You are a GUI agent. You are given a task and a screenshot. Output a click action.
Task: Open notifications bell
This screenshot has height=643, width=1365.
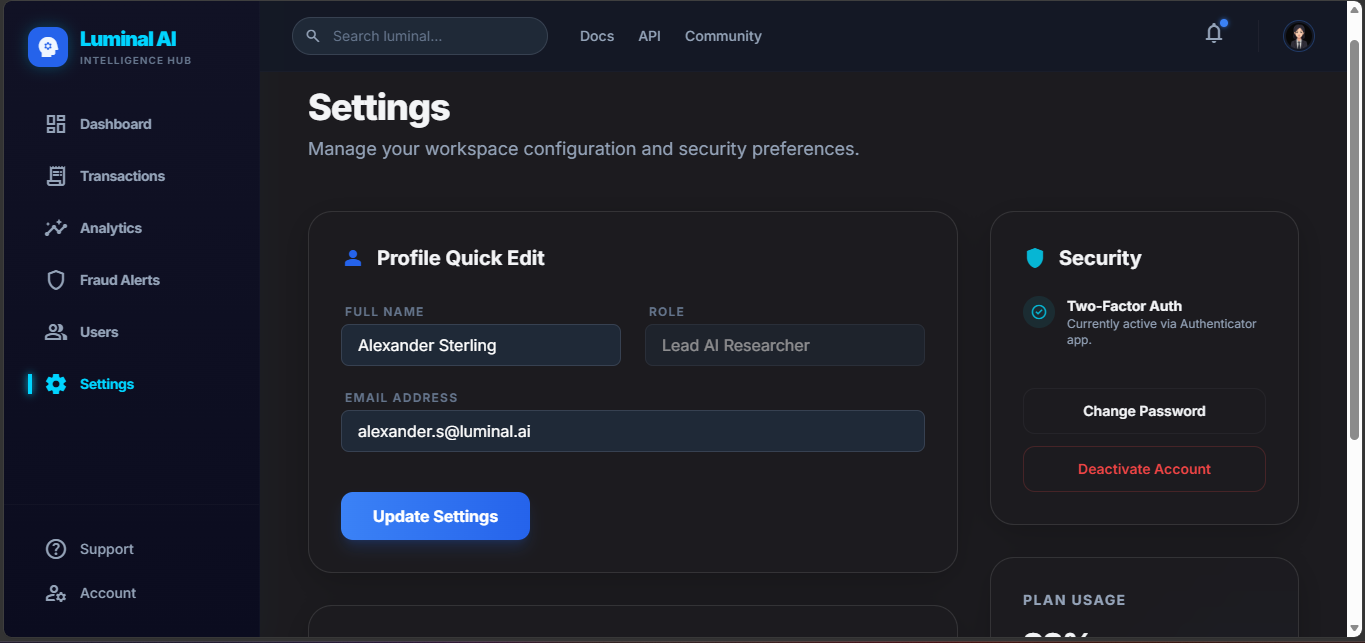click(x=1214, y=34)
